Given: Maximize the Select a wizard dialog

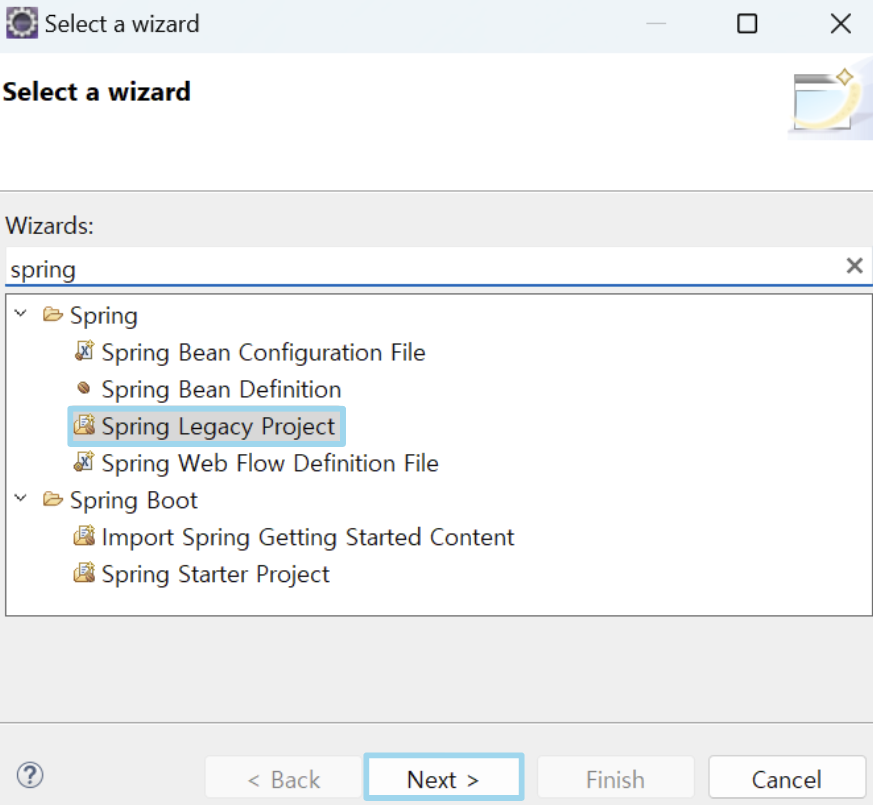Looking at the screenshot, I should coord(747,24).
